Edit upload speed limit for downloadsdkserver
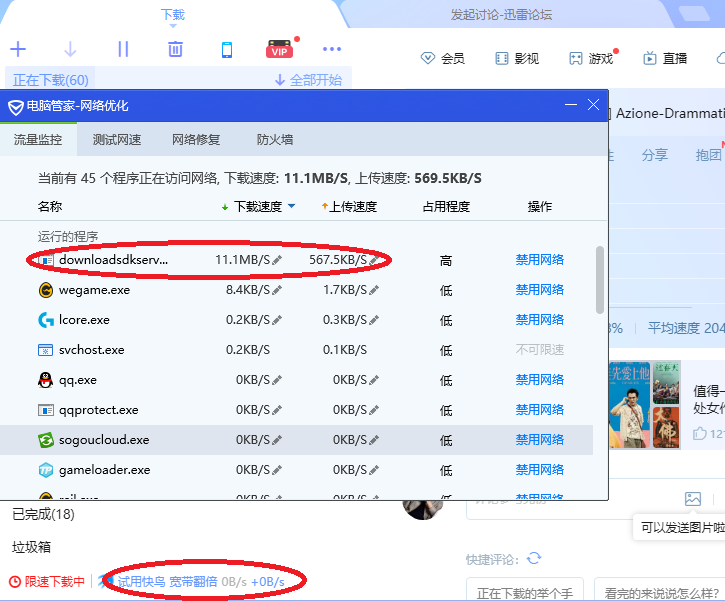Screen dimensions: 725x601 tap(374, 260)
